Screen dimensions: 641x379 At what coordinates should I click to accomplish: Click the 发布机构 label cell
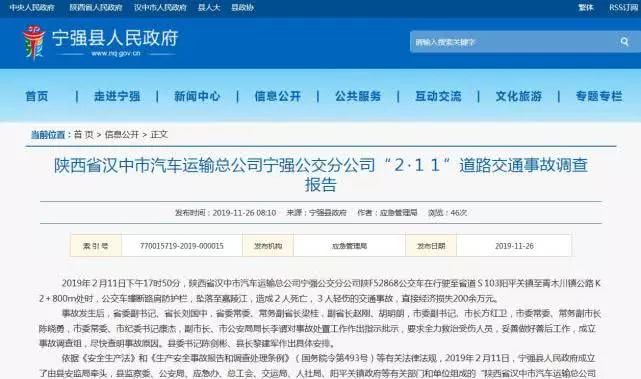(x=268, y=246)
